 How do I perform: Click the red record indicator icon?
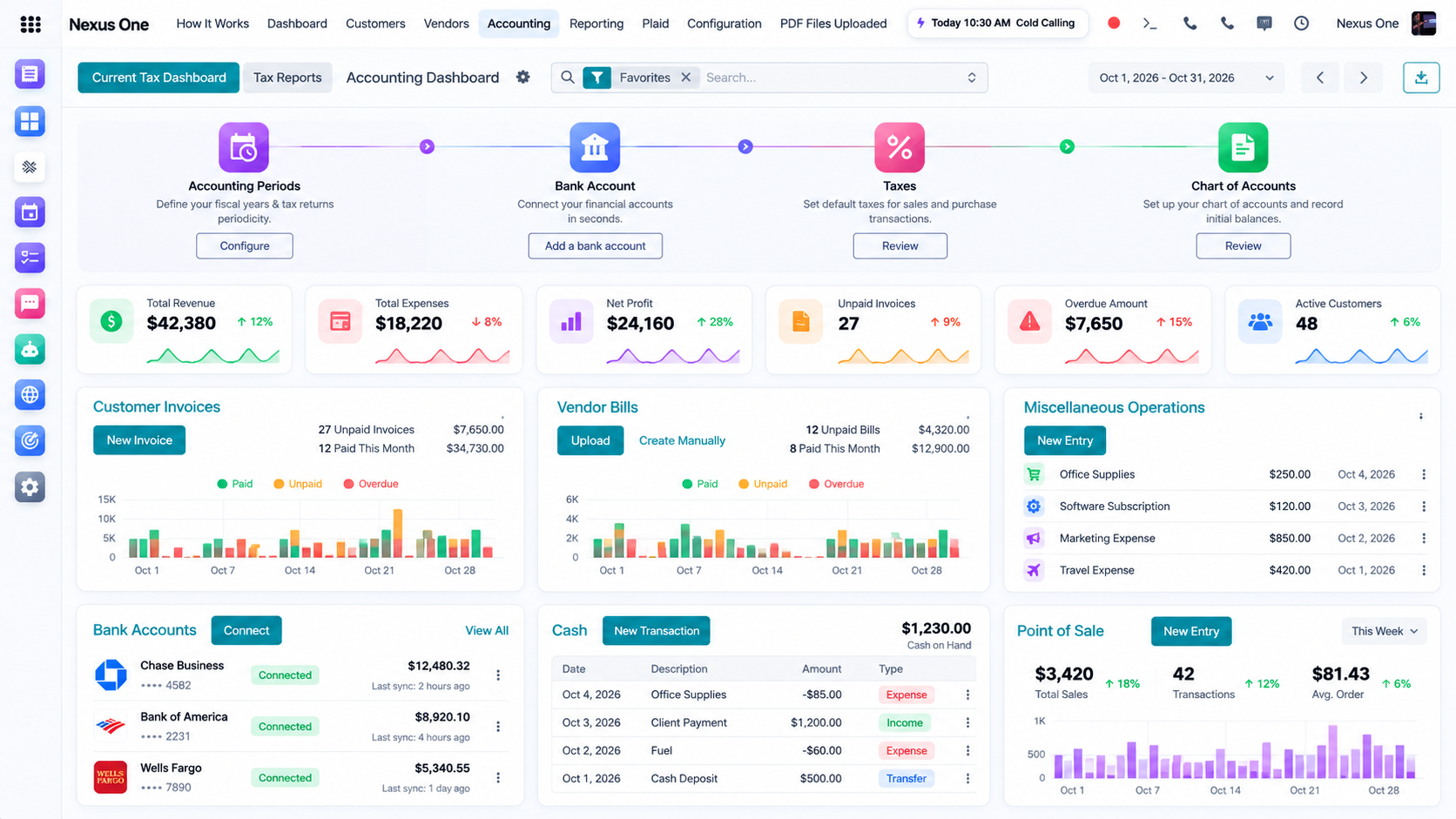1113,23
